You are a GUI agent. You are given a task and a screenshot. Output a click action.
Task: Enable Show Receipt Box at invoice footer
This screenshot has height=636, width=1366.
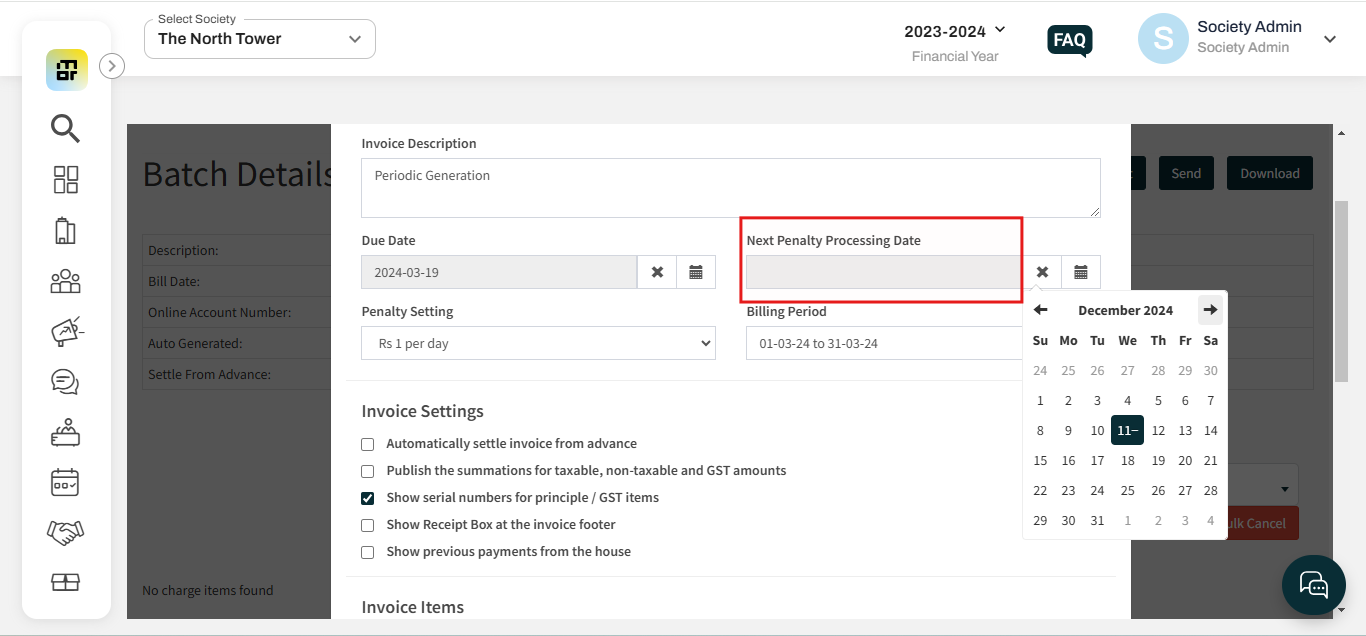coord(368,524)
